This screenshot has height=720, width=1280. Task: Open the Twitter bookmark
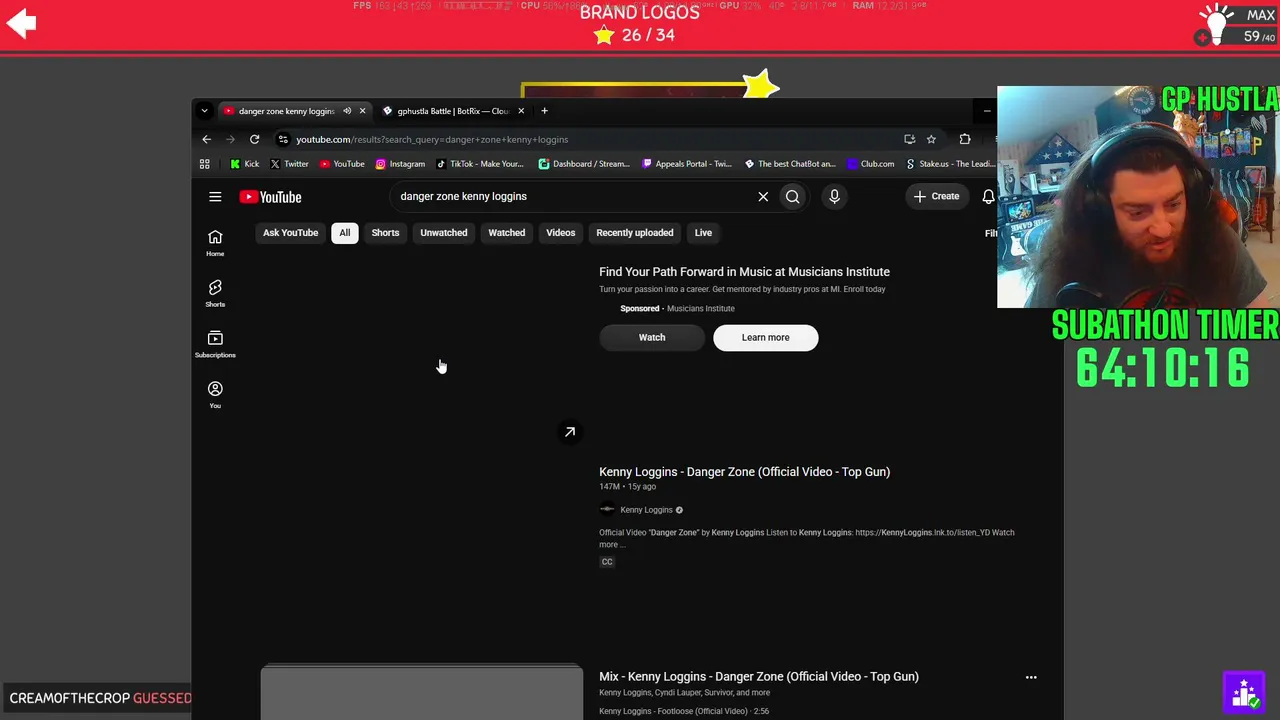point(289,164)
